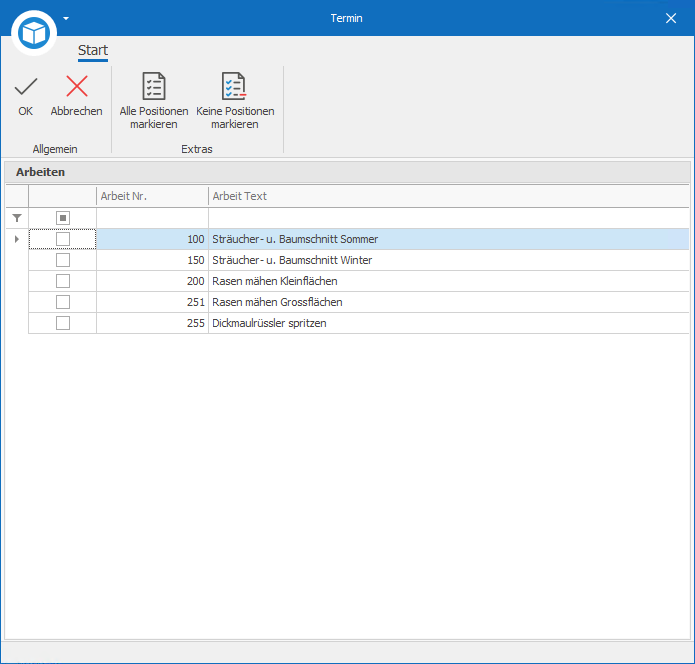
Task: Select cell with number 255
Action: click(x=152, y=323)
